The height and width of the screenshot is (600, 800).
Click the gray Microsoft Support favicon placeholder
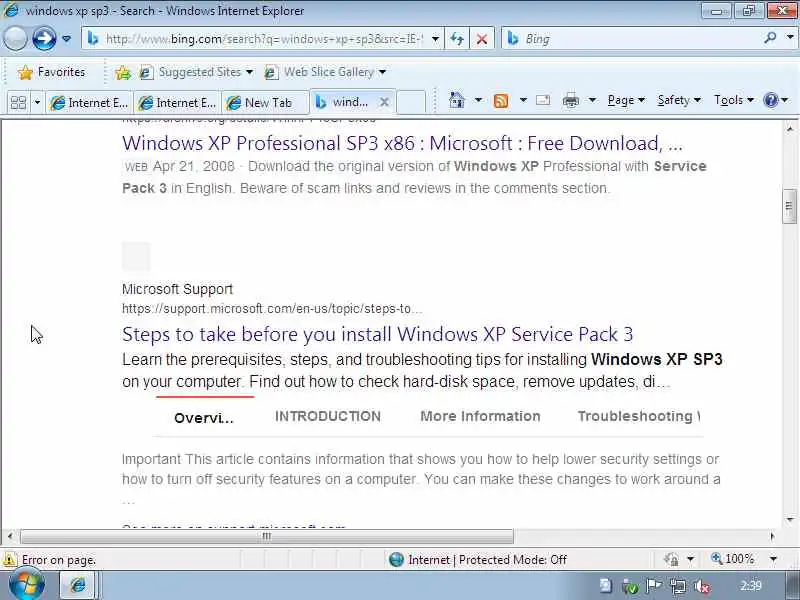click(x=136, y=256)
